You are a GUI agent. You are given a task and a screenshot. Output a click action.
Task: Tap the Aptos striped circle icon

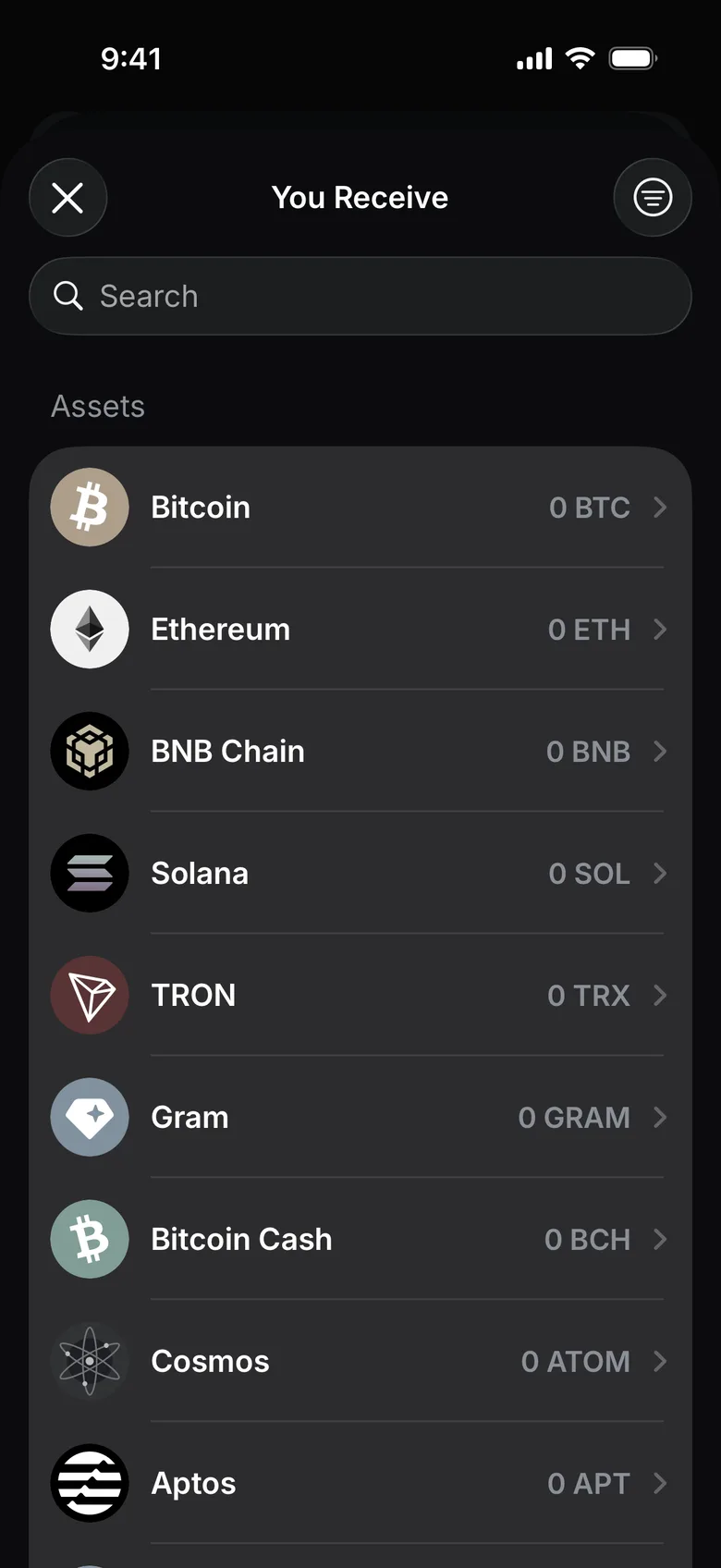point(90,1484)
